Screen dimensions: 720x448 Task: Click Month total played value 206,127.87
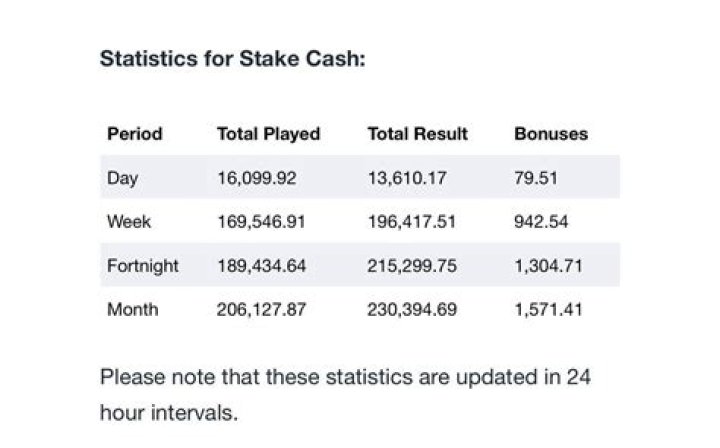(x=261, y=310)
